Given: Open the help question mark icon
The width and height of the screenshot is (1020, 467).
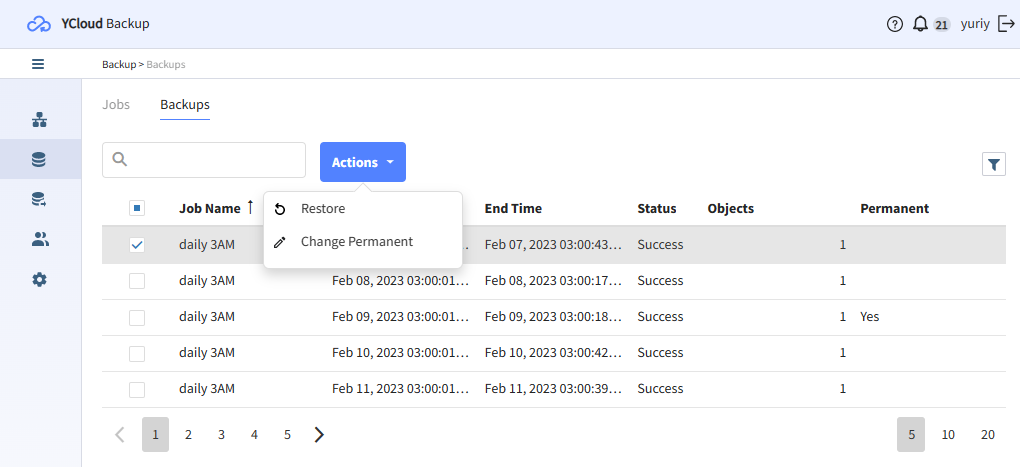Looking at the screenshot, I should [x=895, y=24].
